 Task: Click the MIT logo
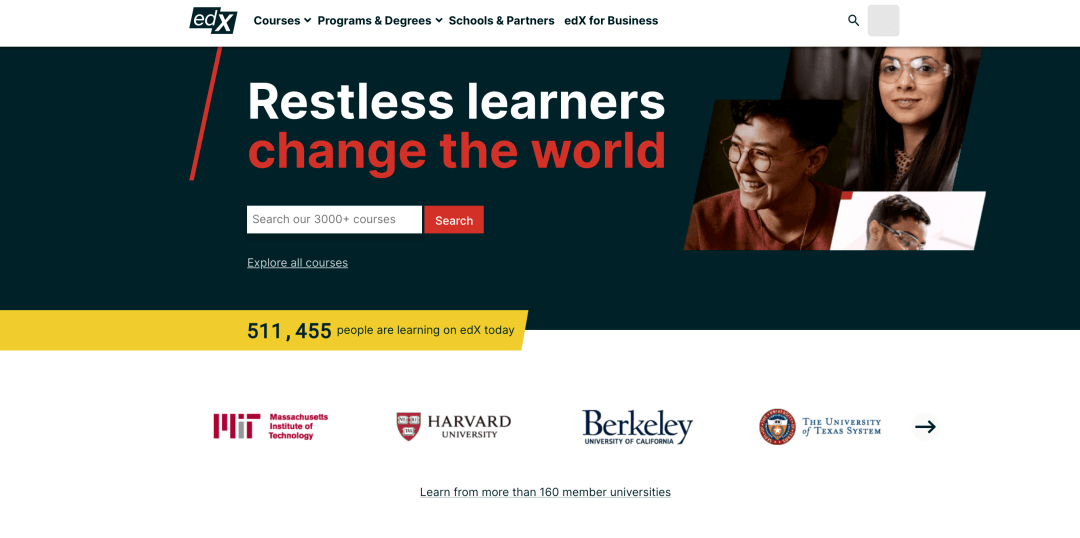point(270,427)
